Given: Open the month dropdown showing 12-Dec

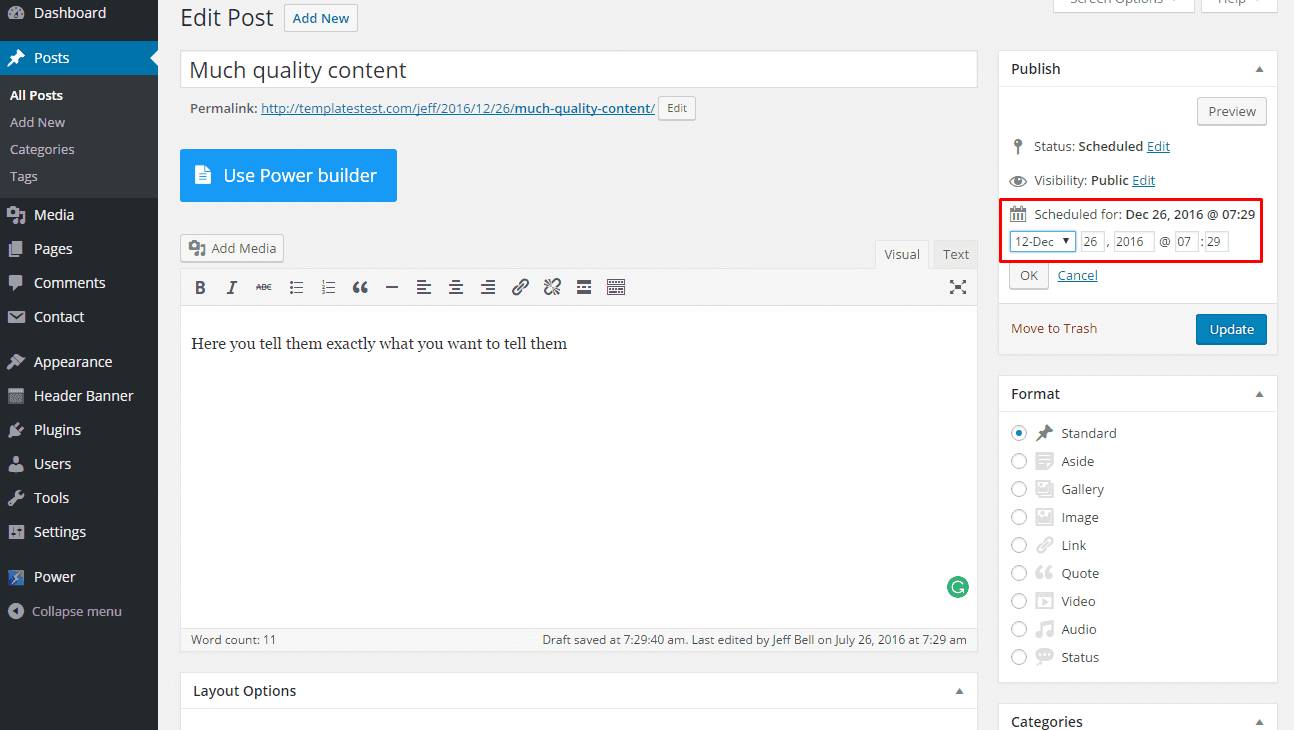Looking at the screenshot, I should pyautogui.click(x=1042, y=242).
